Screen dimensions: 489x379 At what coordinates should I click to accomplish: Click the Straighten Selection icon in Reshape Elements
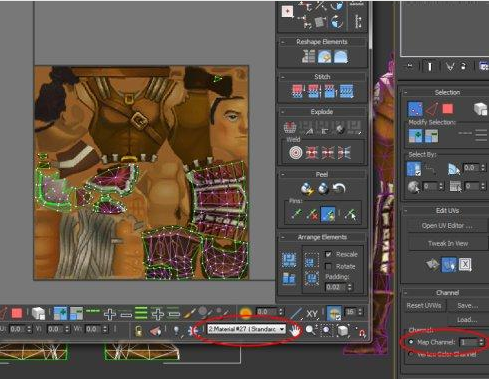click(308, 57)
